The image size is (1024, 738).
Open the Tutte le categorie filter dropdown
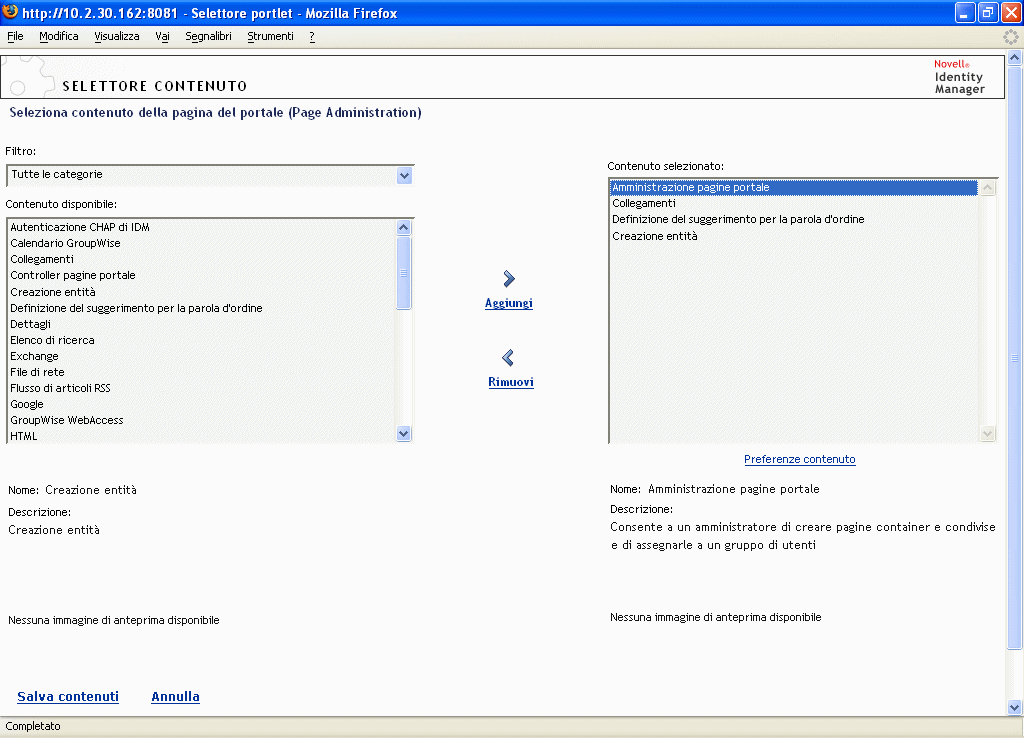(404, 175)
